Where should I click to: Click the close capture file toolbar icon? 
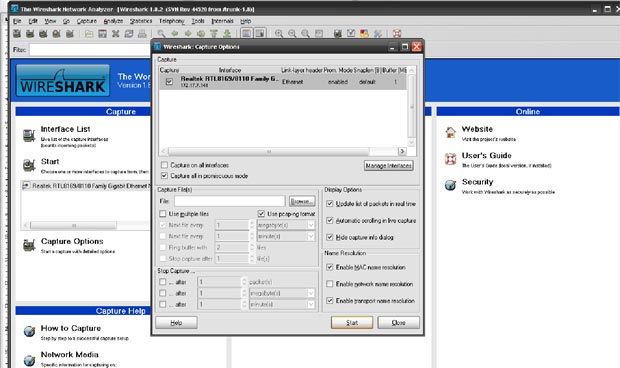coord(115,34)
